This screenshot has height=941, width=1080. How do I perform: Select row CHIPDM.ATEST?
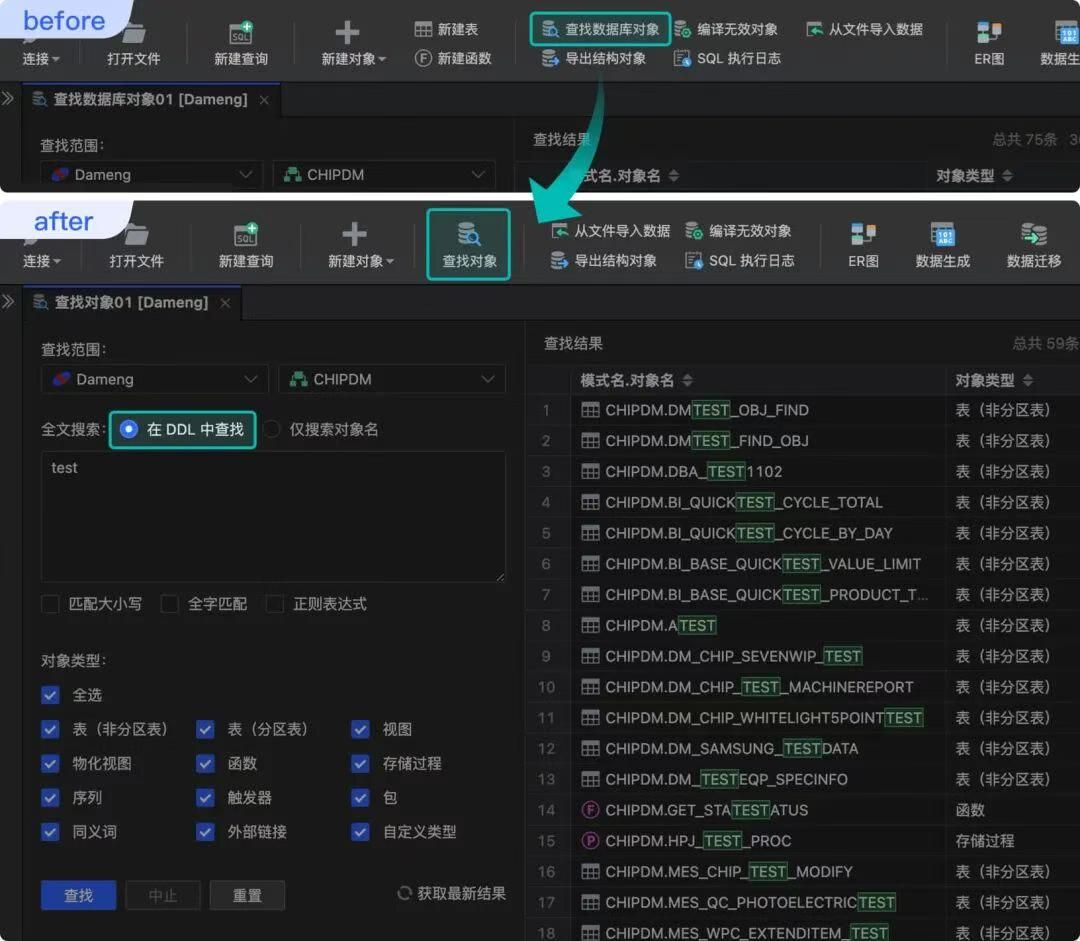(803, 625)
